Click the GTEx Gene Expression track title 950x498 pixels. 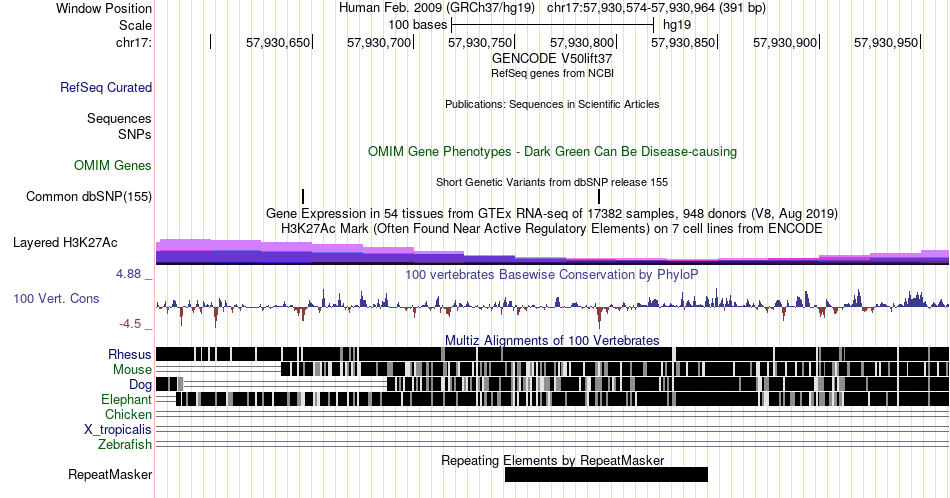click(552, 213)
